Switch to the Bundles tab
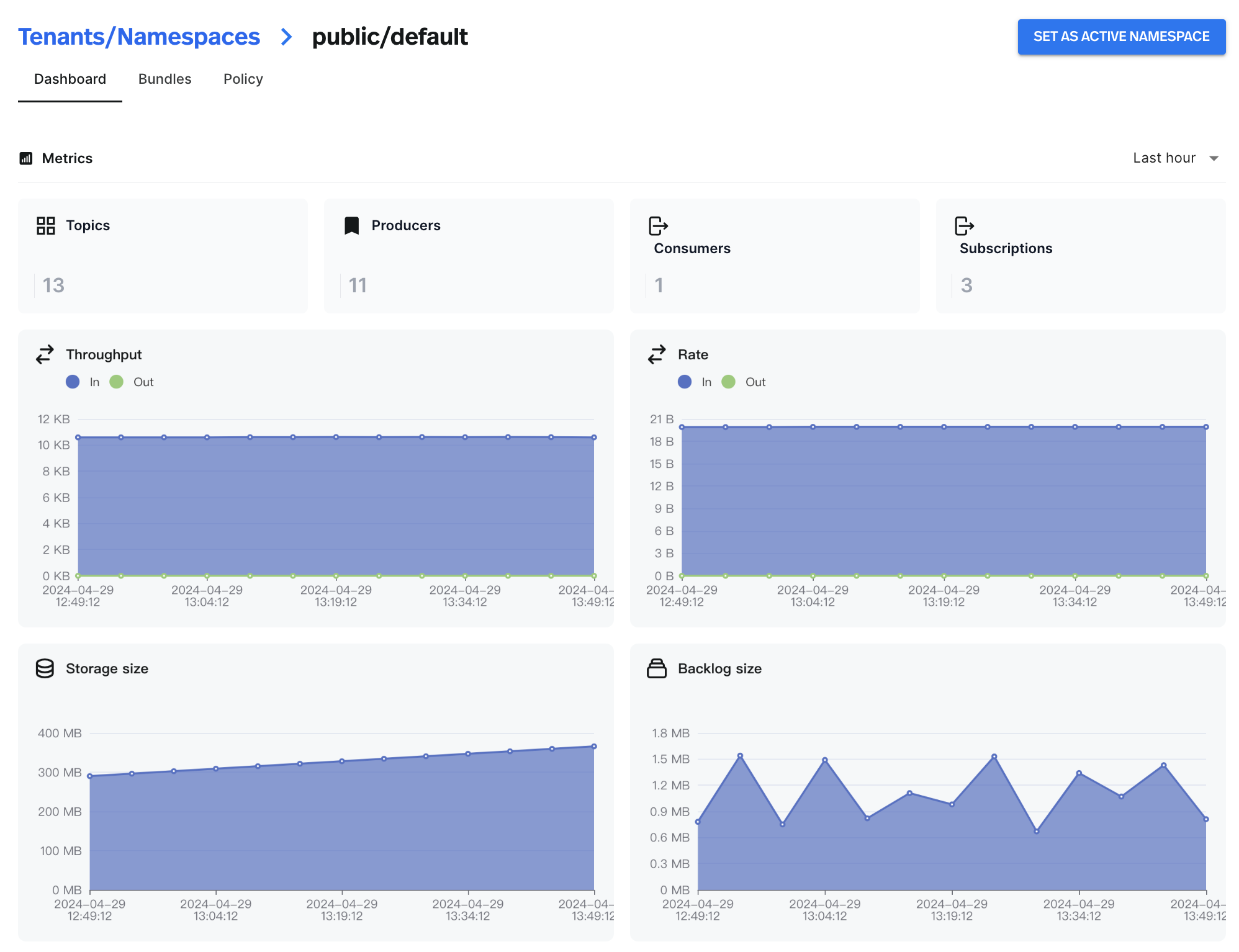The width and height of the screenshot is (1239, 952). tap(164, 79)
